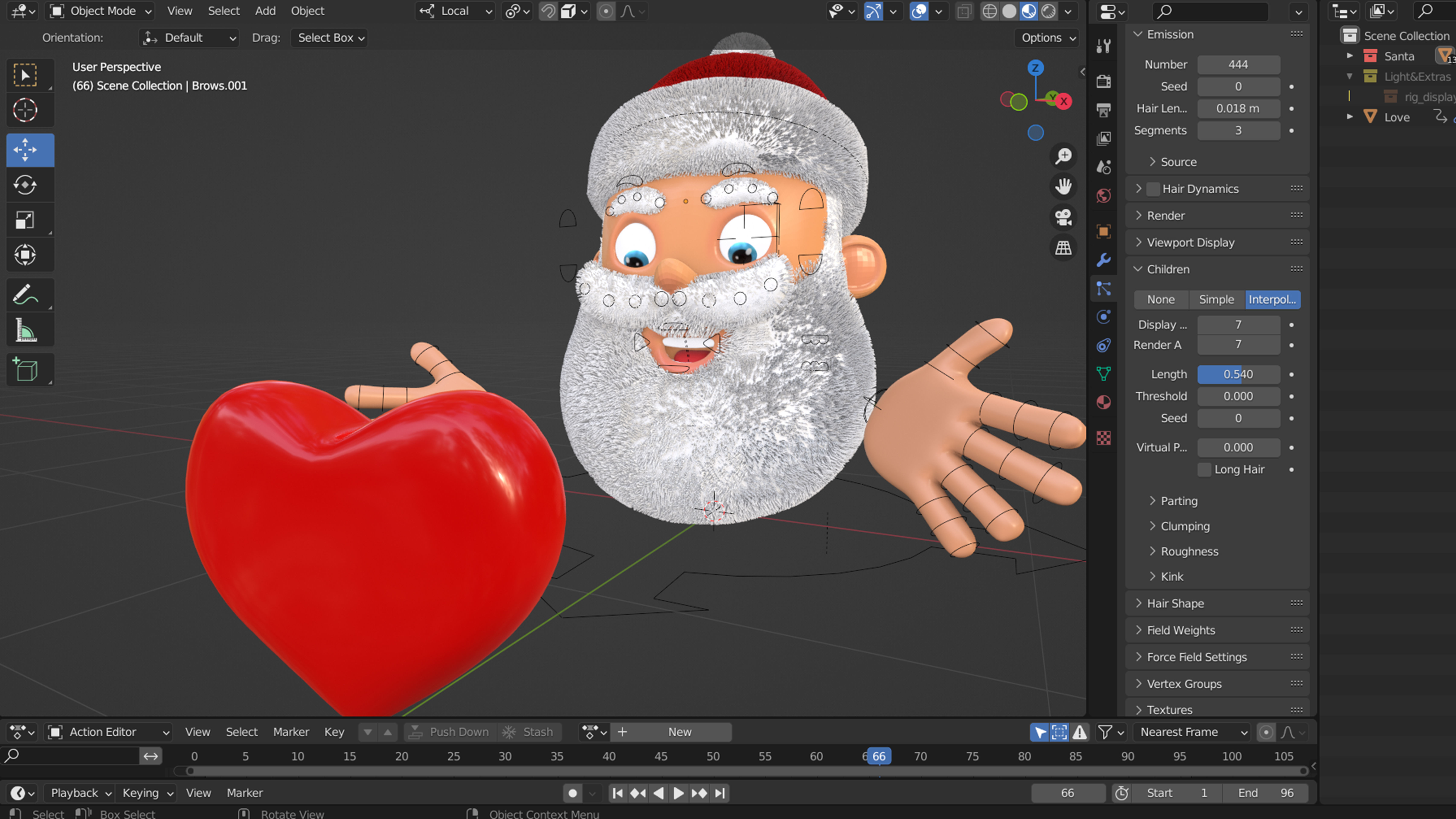The height and width of the screenshot is (819, 1456).
Task: Toggle show gizmo button
Action: pyautogui.click(x=873, y=11)
